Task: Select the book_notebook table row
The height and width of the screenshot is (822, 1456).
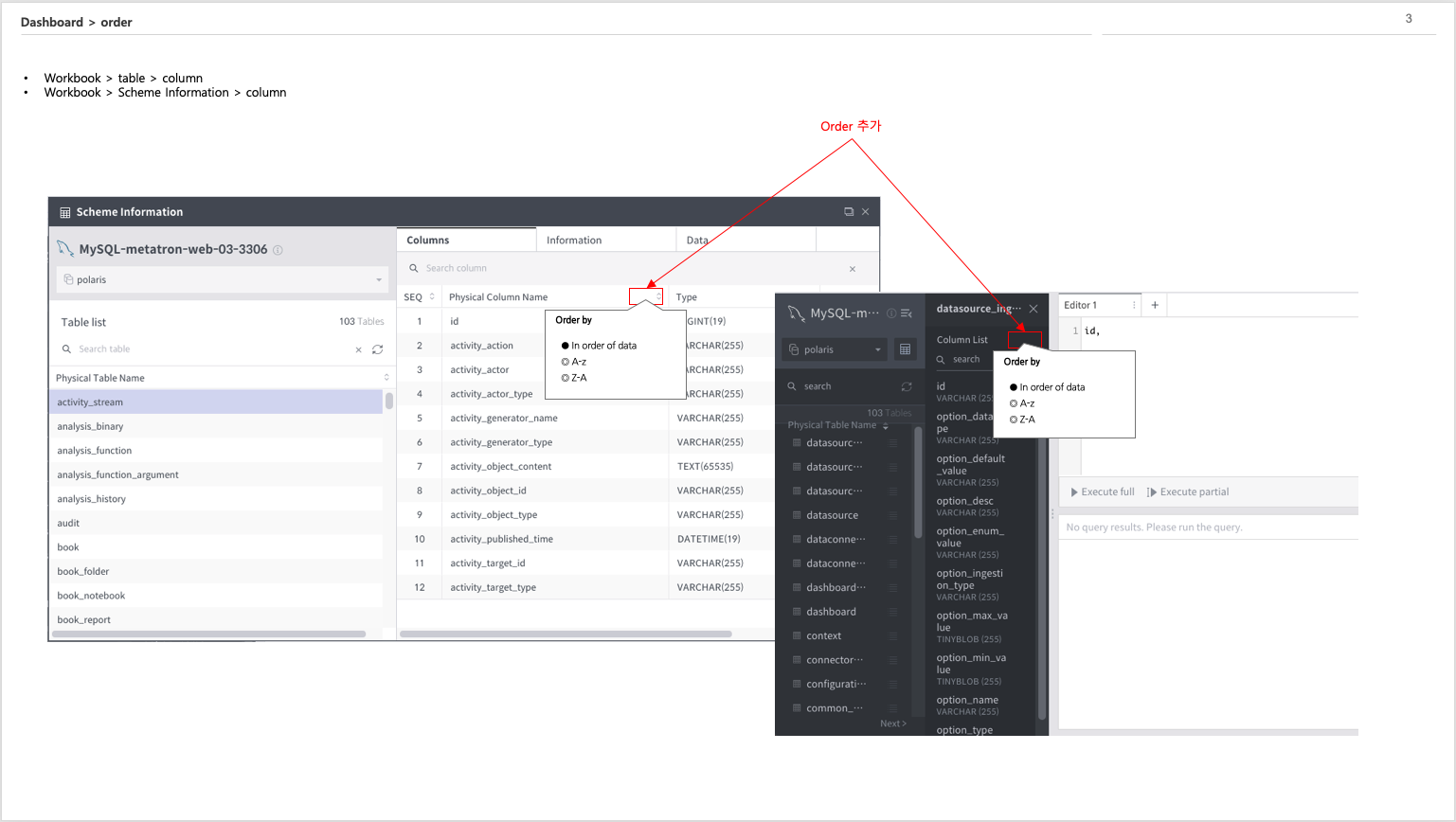Action: pos(216,596)
